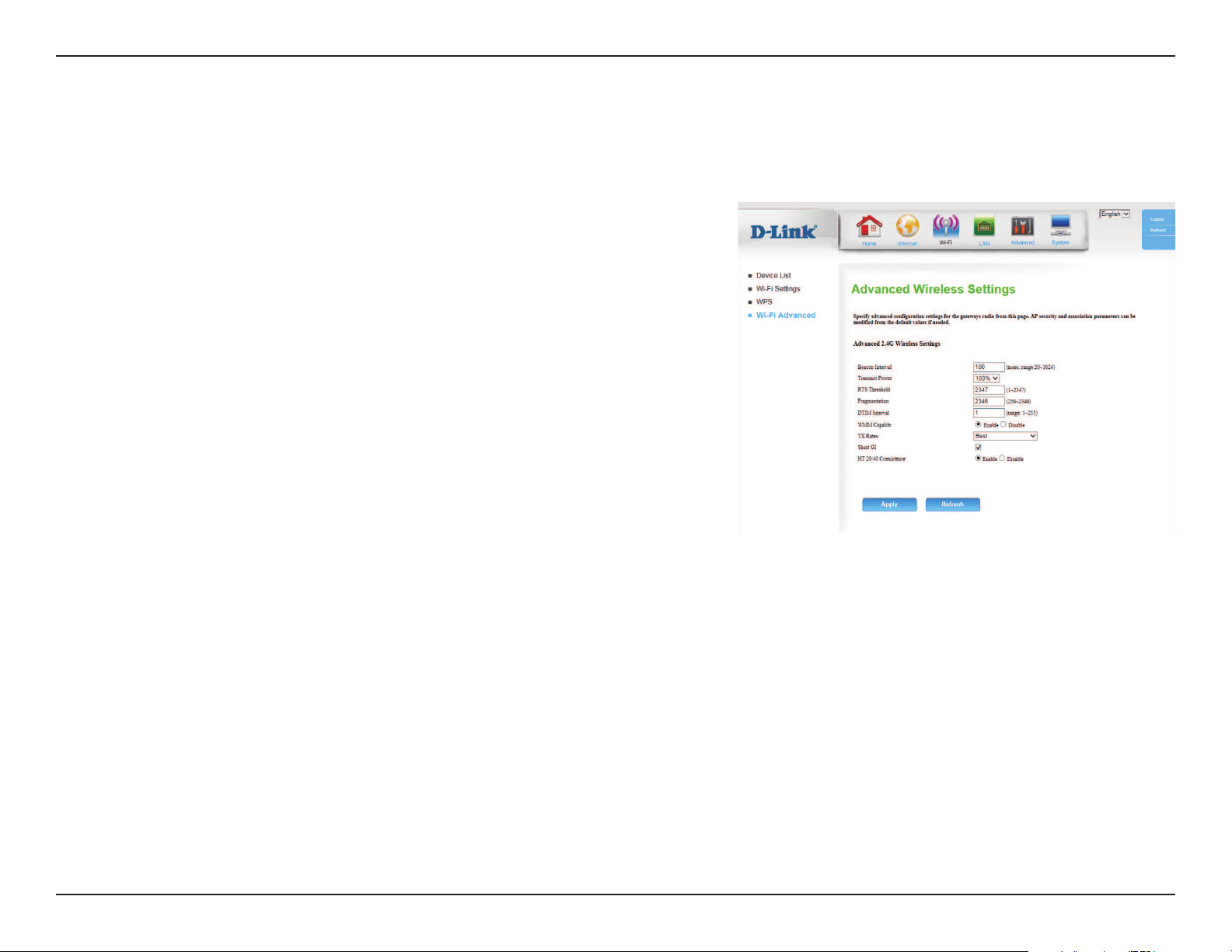The image size is (1232, 952).
Task: Focus the RTS Threshold field
Action: [989, 389]
